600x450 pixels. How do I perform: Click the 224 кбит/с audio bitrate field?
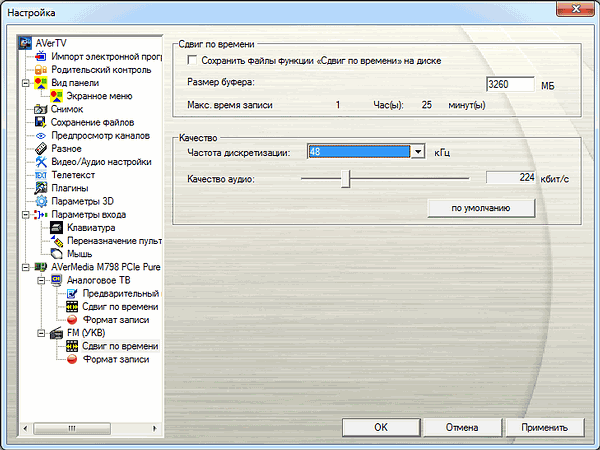(x=510, y=178)
